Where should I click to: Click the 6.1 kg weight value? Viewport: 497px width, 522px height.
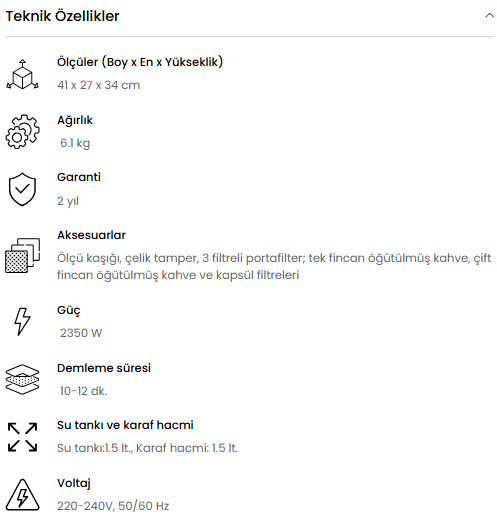click(x=75, y=143)
